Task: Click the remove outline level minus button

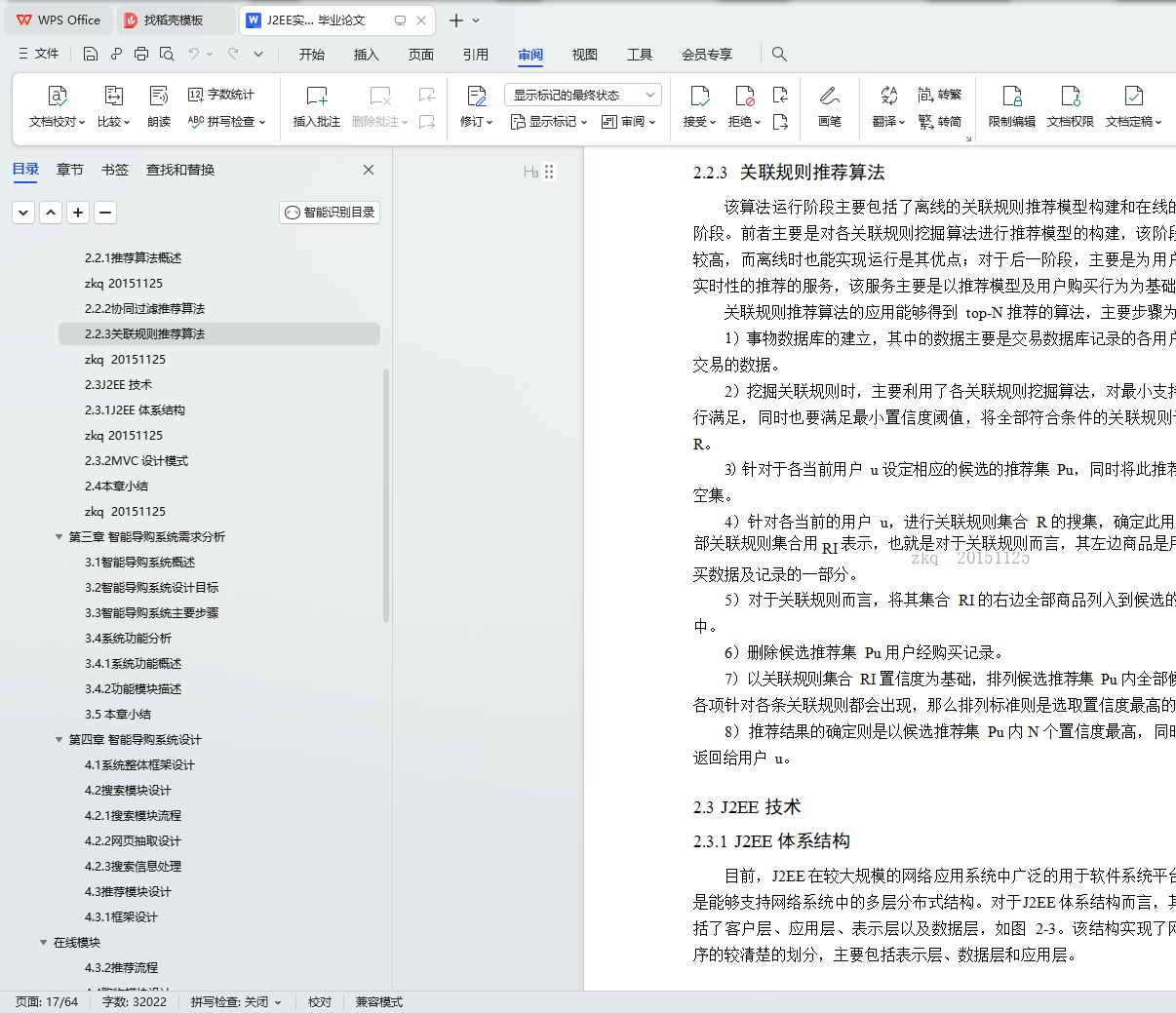Action: pos(105,212)
